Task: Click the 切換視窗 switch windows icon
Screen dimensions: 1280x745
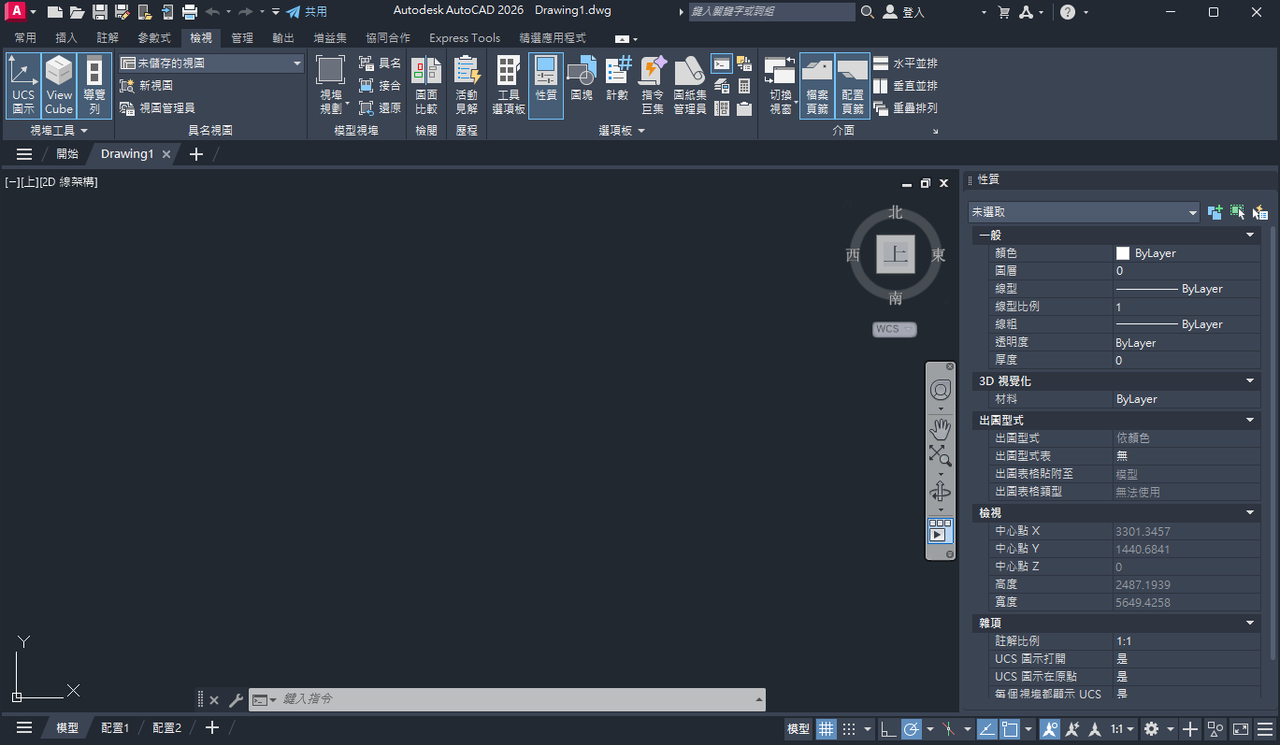Action: [x=780, y=86]
